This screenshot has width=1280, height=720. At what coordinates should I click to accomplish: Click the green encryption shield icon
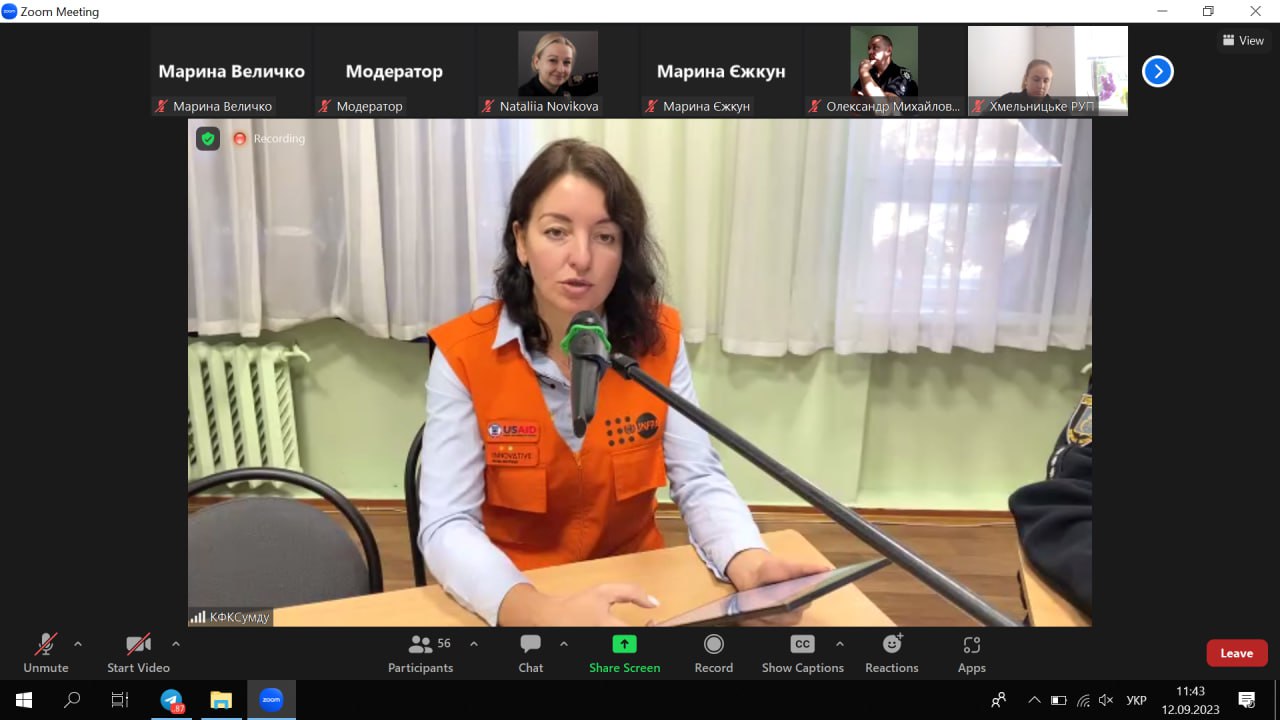pos(208,139)
